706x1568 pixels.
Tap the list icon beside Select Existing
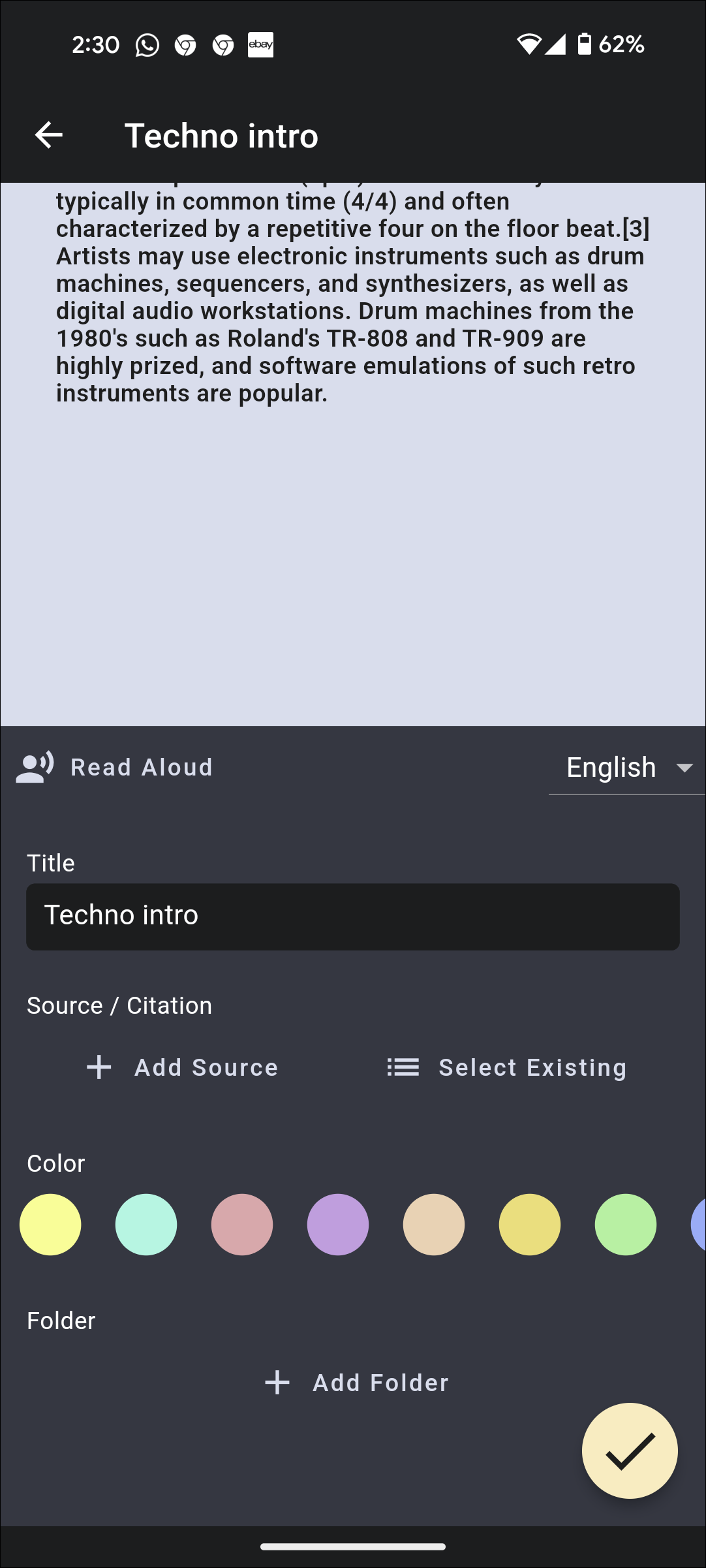point(403,1067)
